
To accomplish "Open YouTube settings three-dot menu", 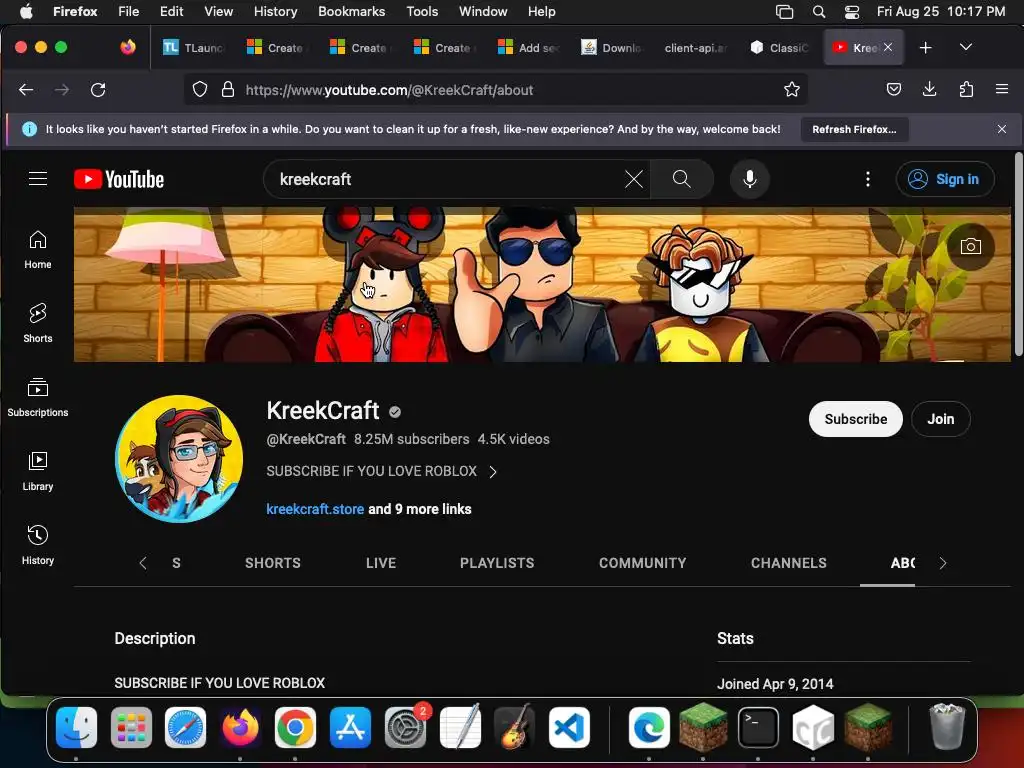I will pyautogui.click(x=867, y=179).
